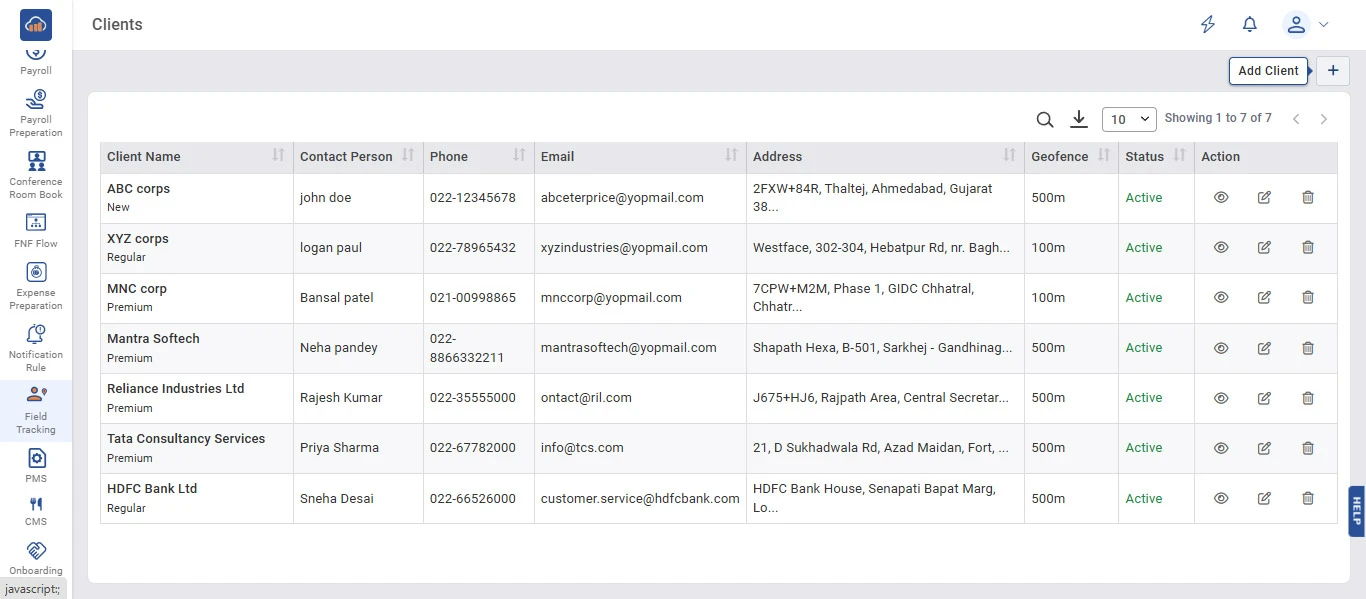This screenshot has width=1366, height=599.
Task: Open the blue HELP side tab
Action: pos(1356,511)
